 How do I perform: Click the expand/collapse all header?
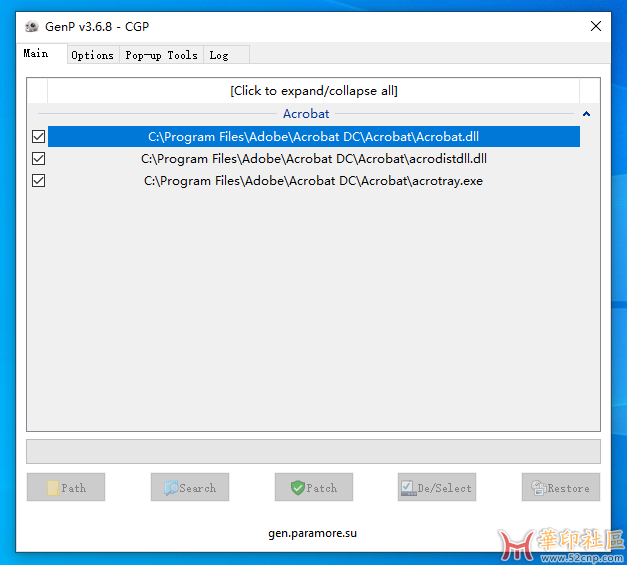[313, 91]
